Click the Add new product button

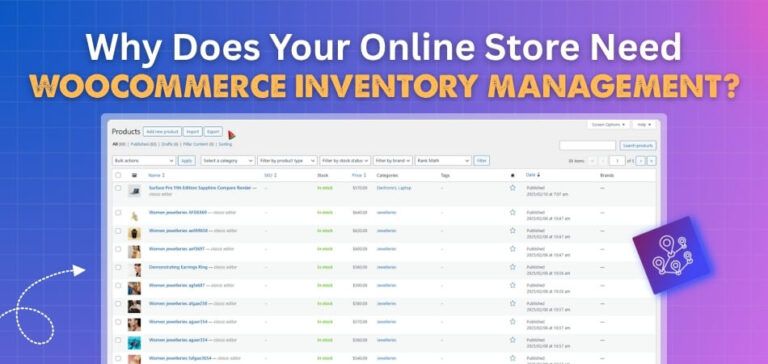click(x=162, y=132)
